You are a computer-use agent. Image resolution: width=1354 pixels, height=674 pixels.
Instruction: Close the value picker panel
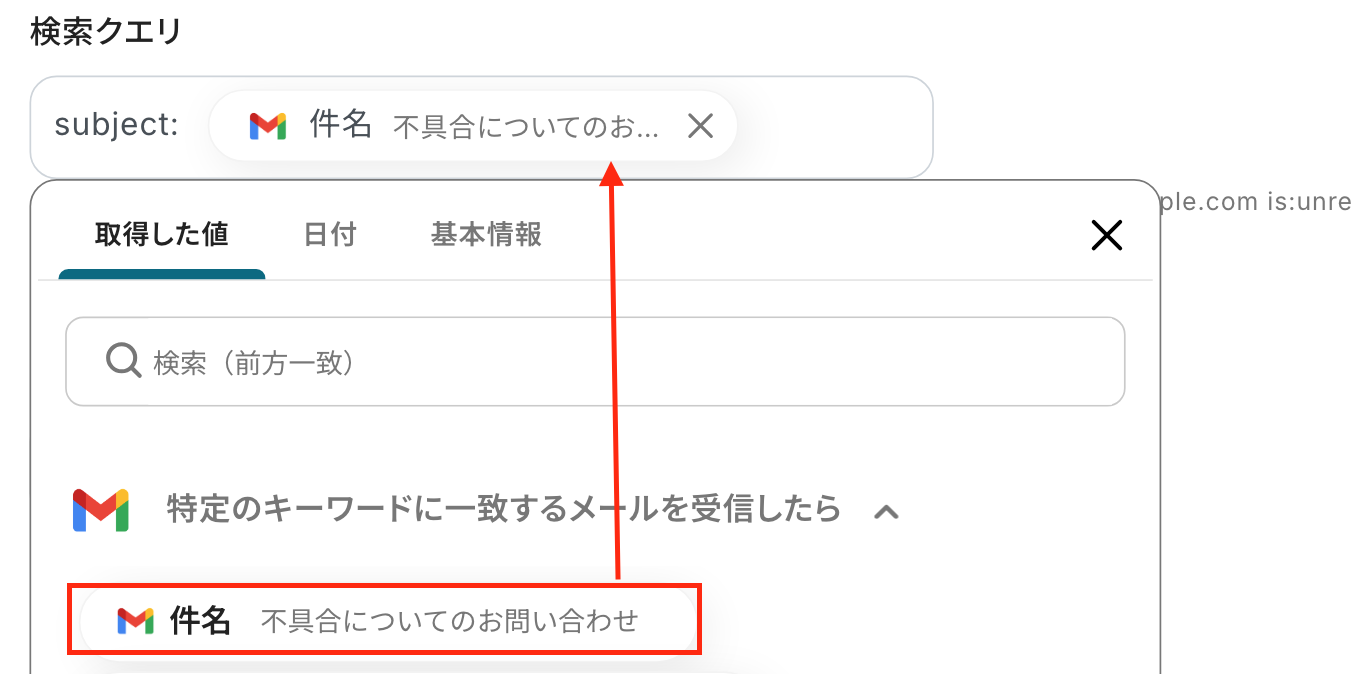pyautogui.click(x=1106, y=235)
